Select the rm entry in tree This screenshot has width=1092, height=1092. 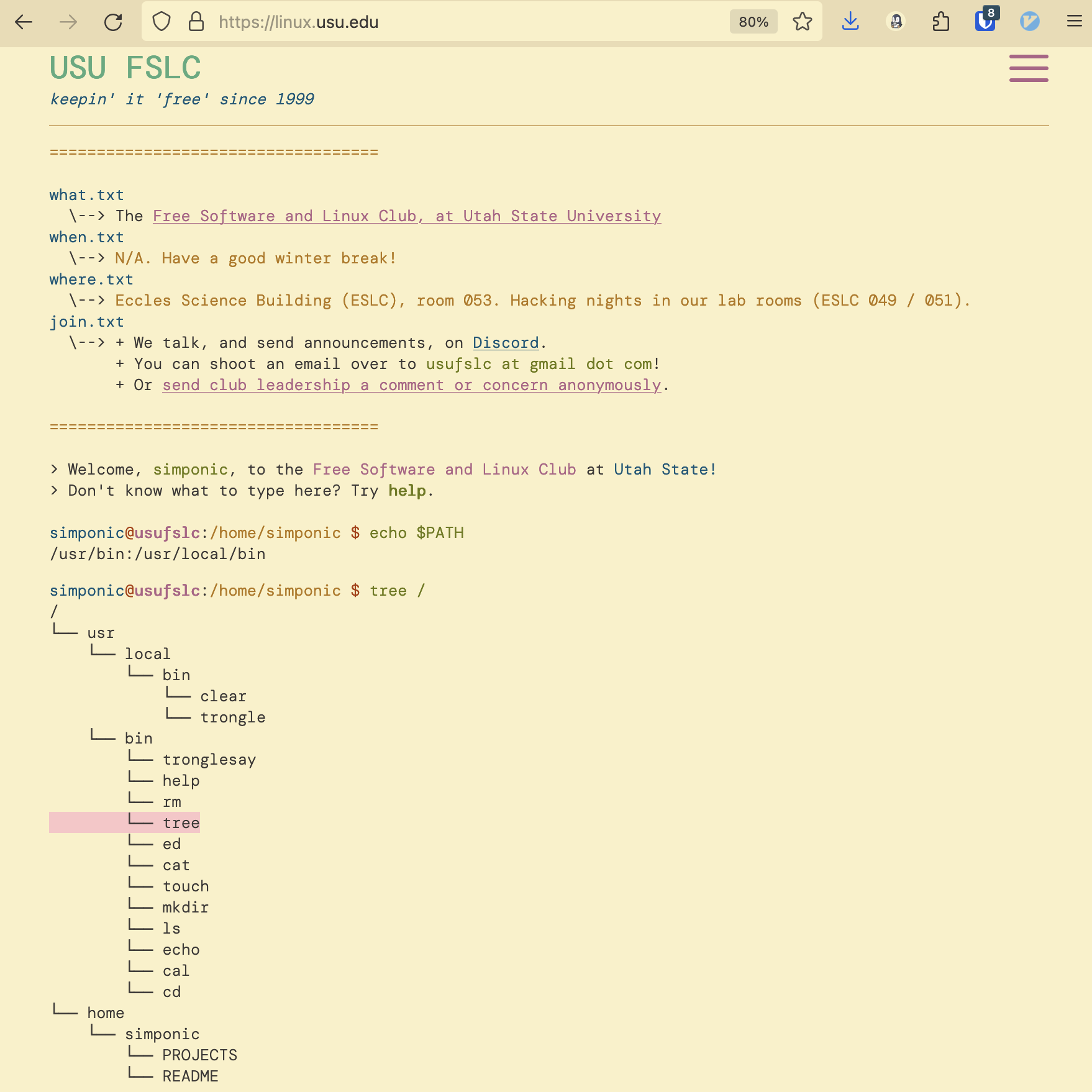[172, 802]
